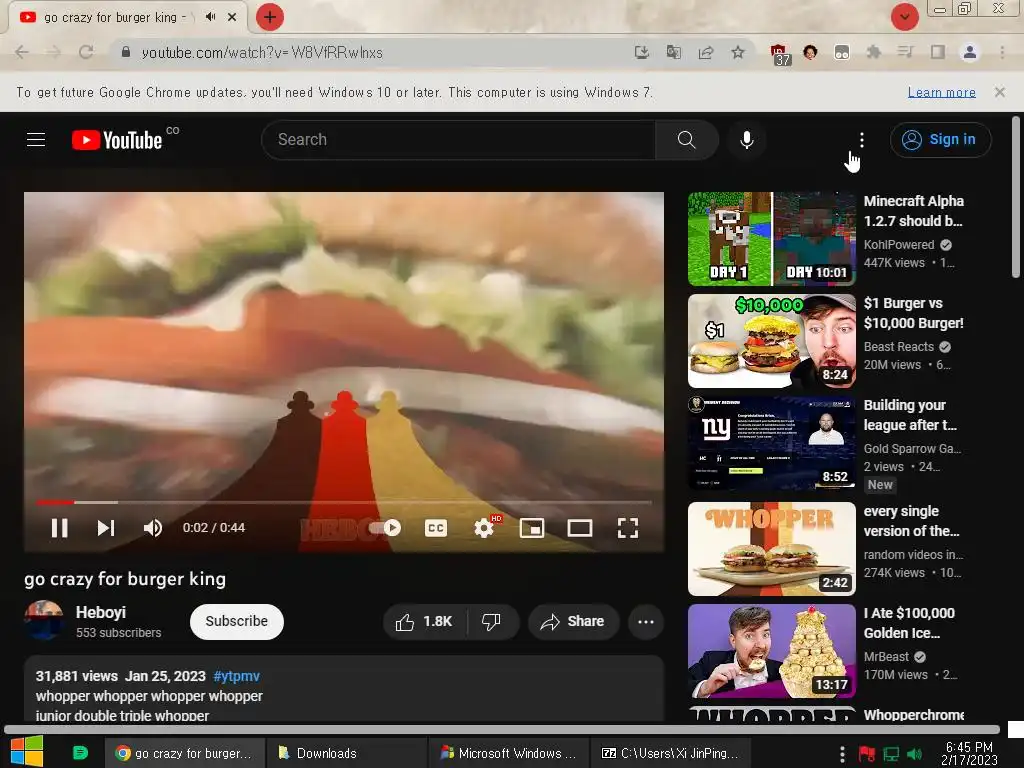Open more actions ellipsis below video
This screenshot has height=768, width=1024.
click(x=646, y=622)
